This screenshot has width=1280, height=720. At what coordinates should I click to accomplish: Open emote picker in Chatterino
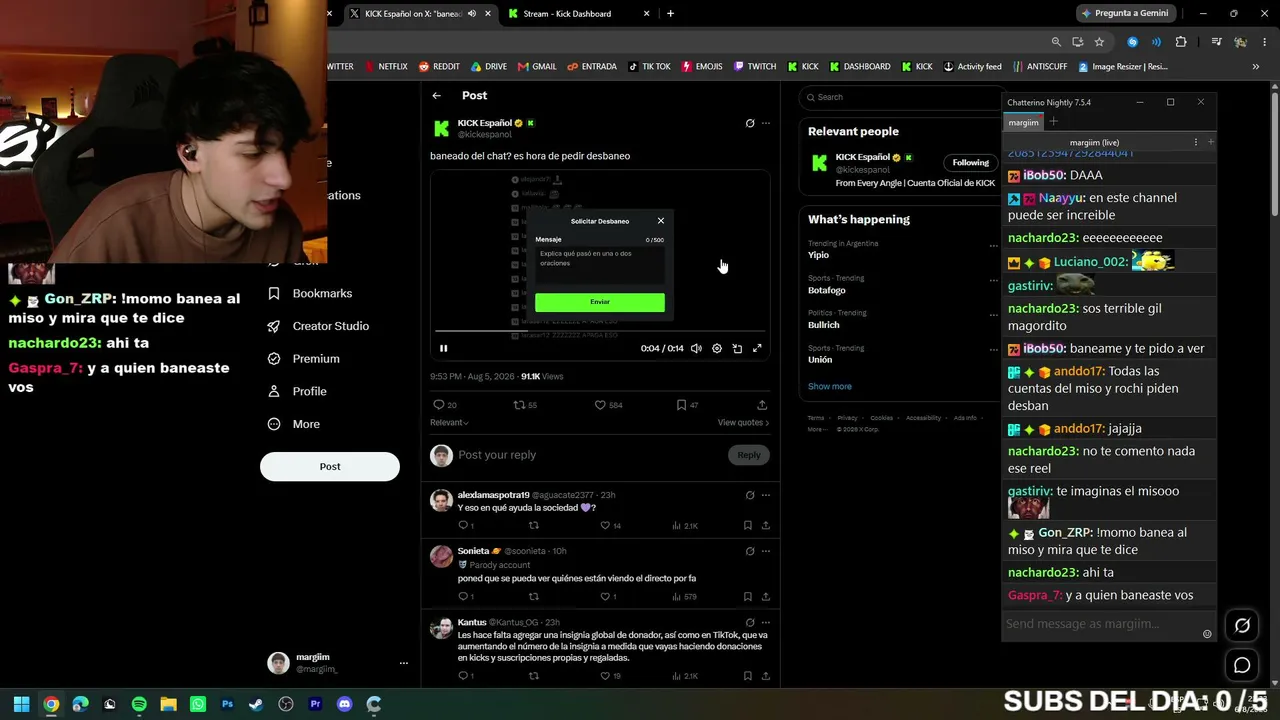point(1207,634)
